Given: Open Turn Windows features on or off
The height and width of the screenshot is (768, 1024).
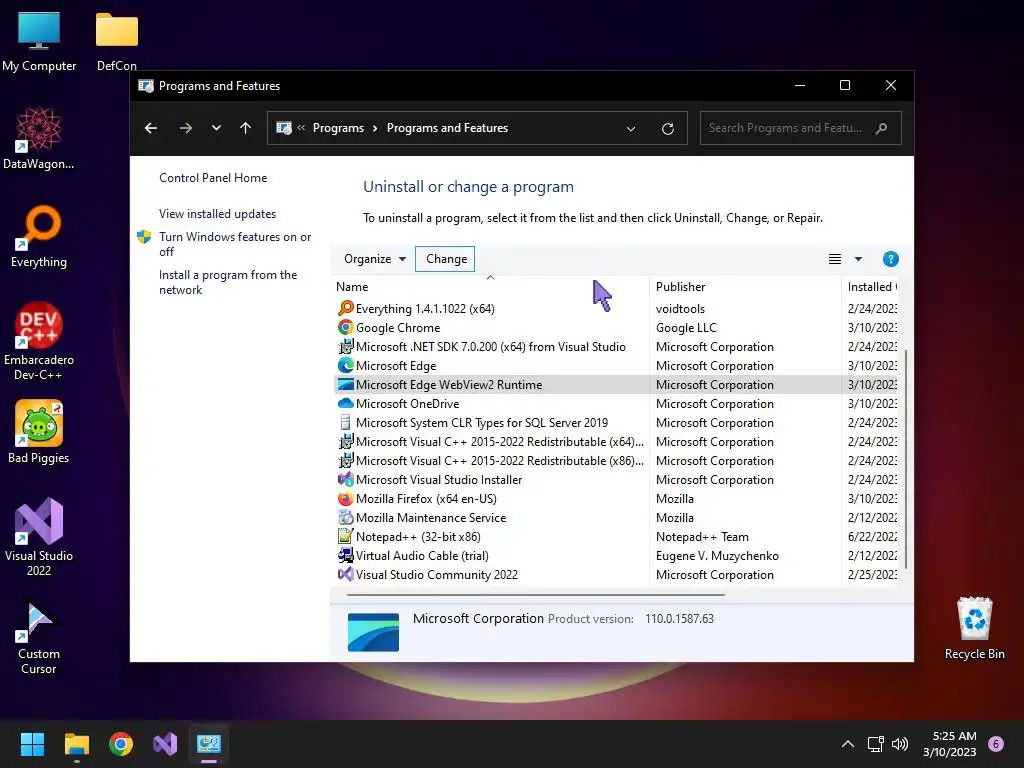Looking at the screenshot, I should [x=235, y=244].
